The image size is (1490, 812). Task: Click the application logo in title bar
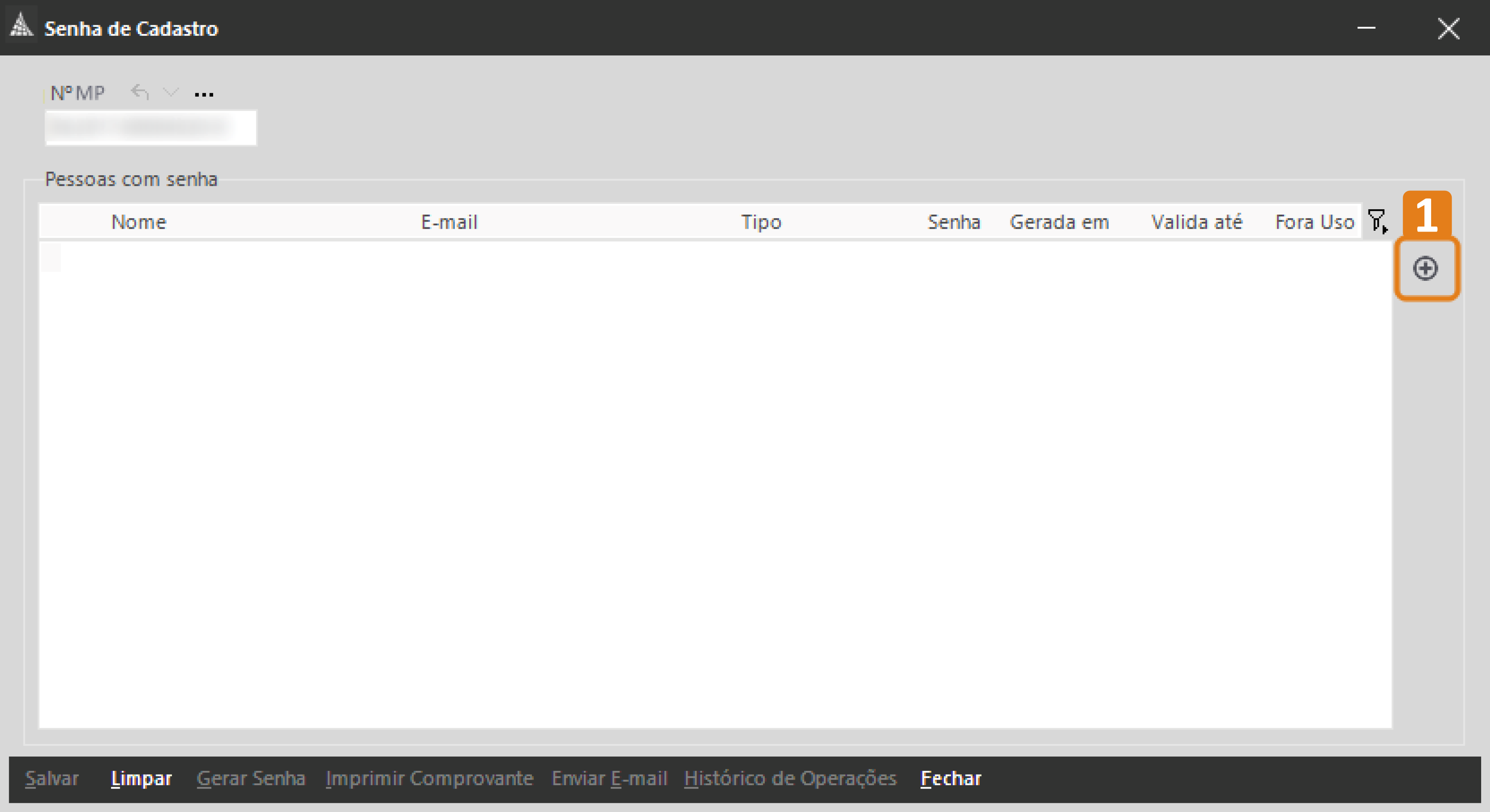point(22,26)
